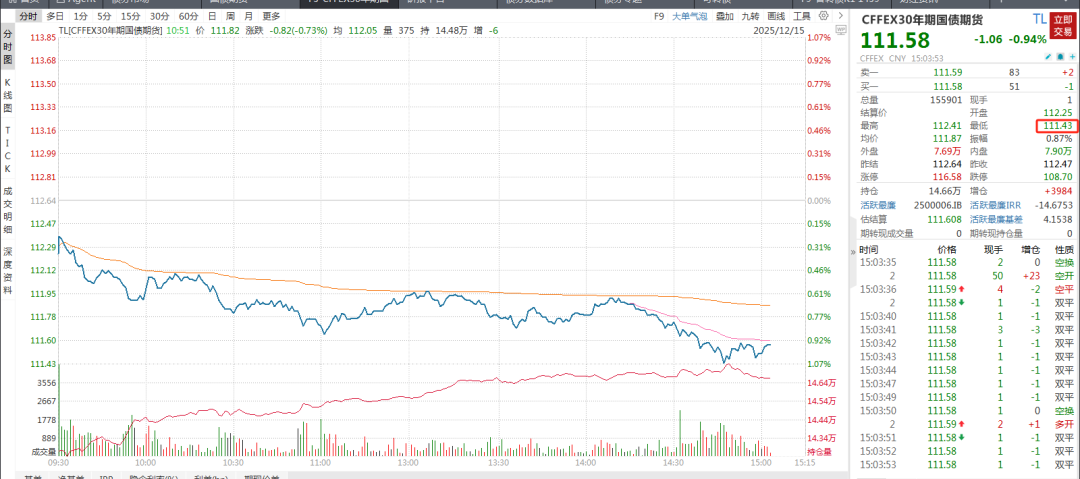This screenshot has width=1080, height=479.
Task: Toggle the 大单气泡 overlay
Action: [x=688, y=17]
